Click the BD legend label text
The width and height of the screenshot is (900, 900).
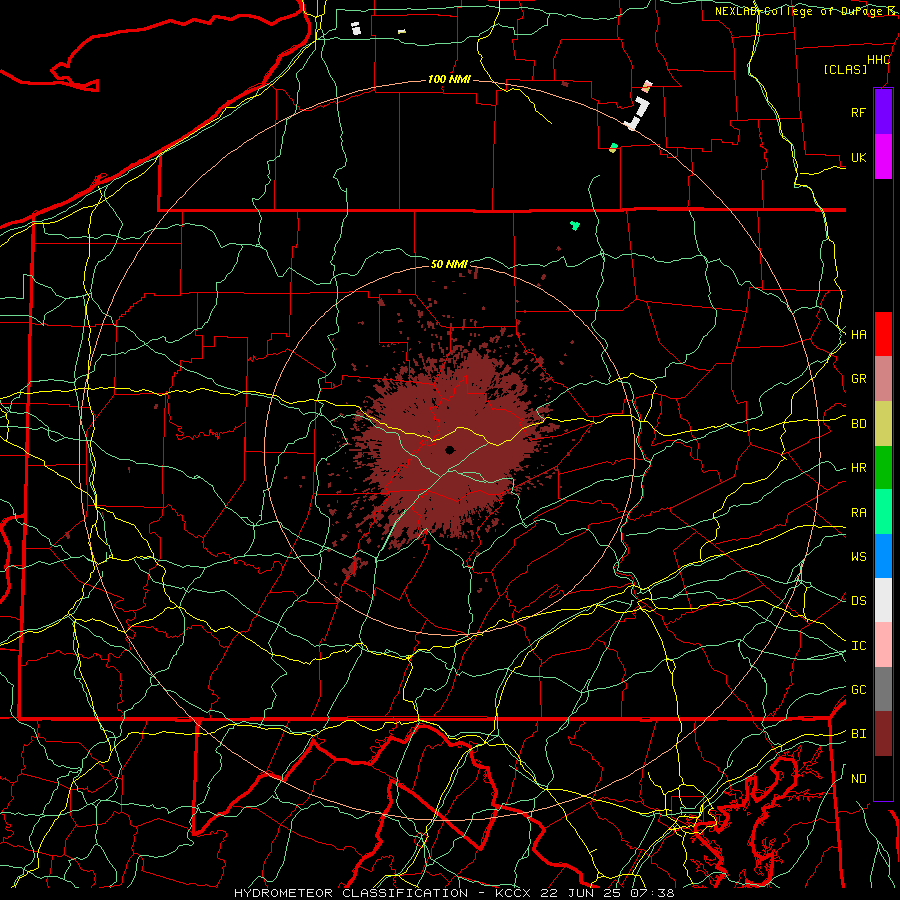pos(858,424)
